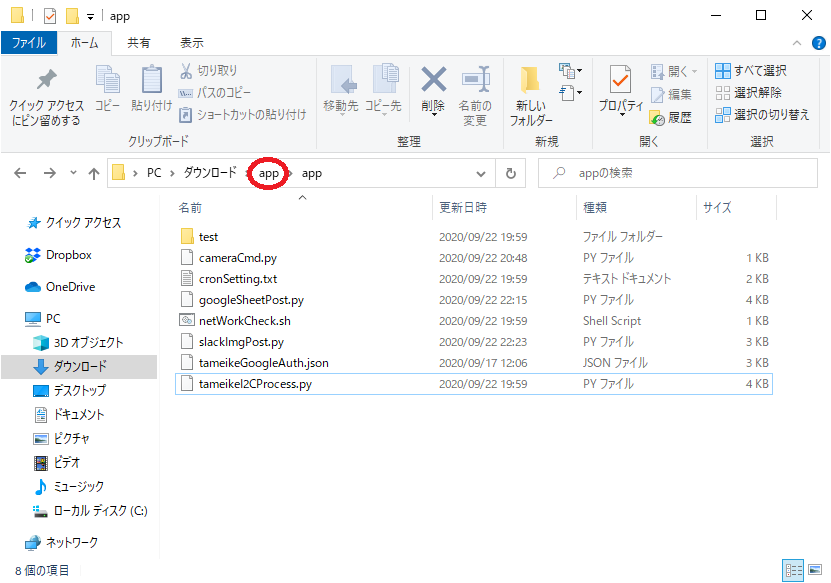Switch to details view in status bar
This screenshot has width=831, height=583.
pos(795,570)
